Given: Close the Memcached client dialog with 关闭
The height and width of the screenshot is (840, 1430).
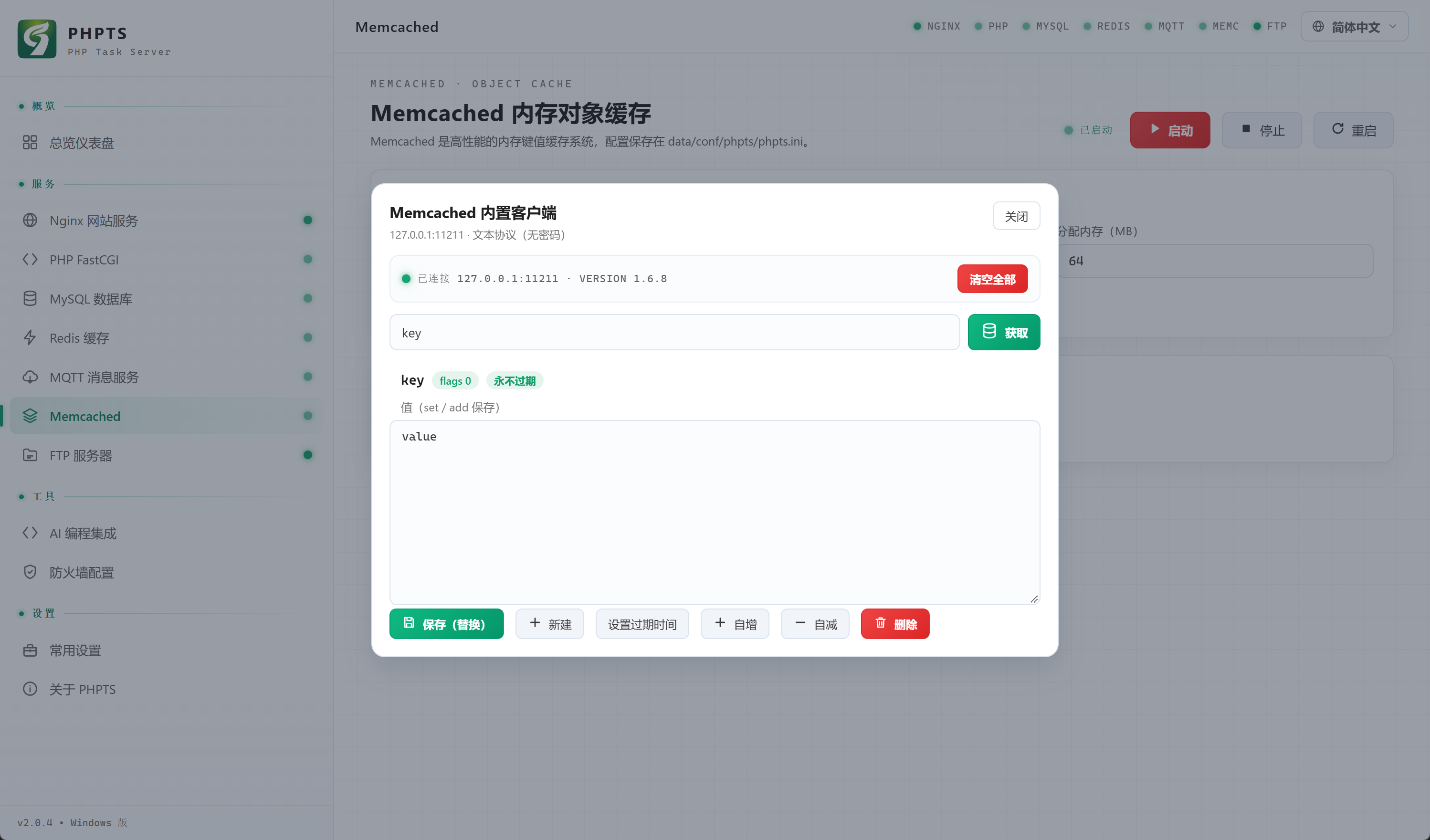Looking at the screenshot, I should [x=1016, y=216].
